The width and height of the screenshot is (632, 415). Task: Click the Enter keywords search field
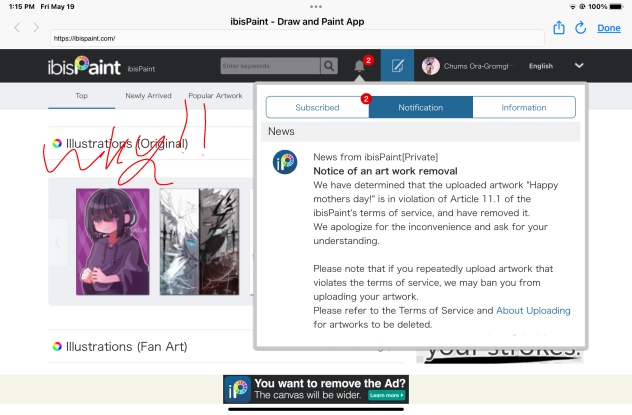click(x=269, y=66)
